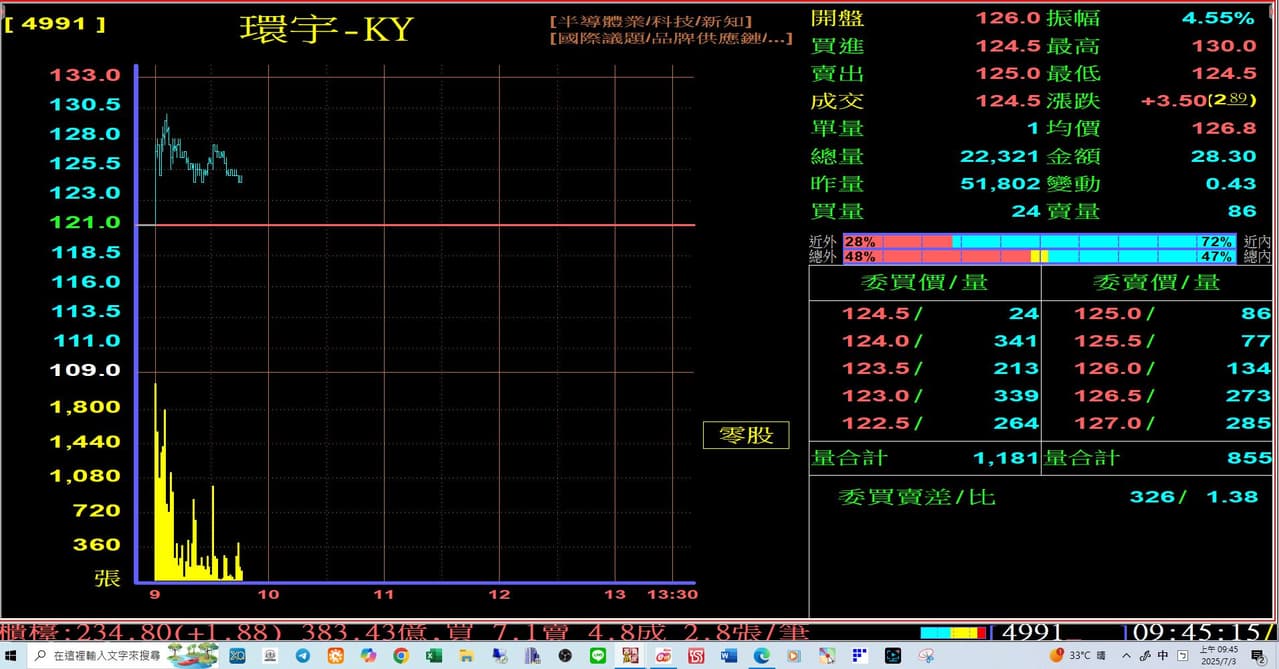Click the 委賣價/量 column header

click(1156, 282)
